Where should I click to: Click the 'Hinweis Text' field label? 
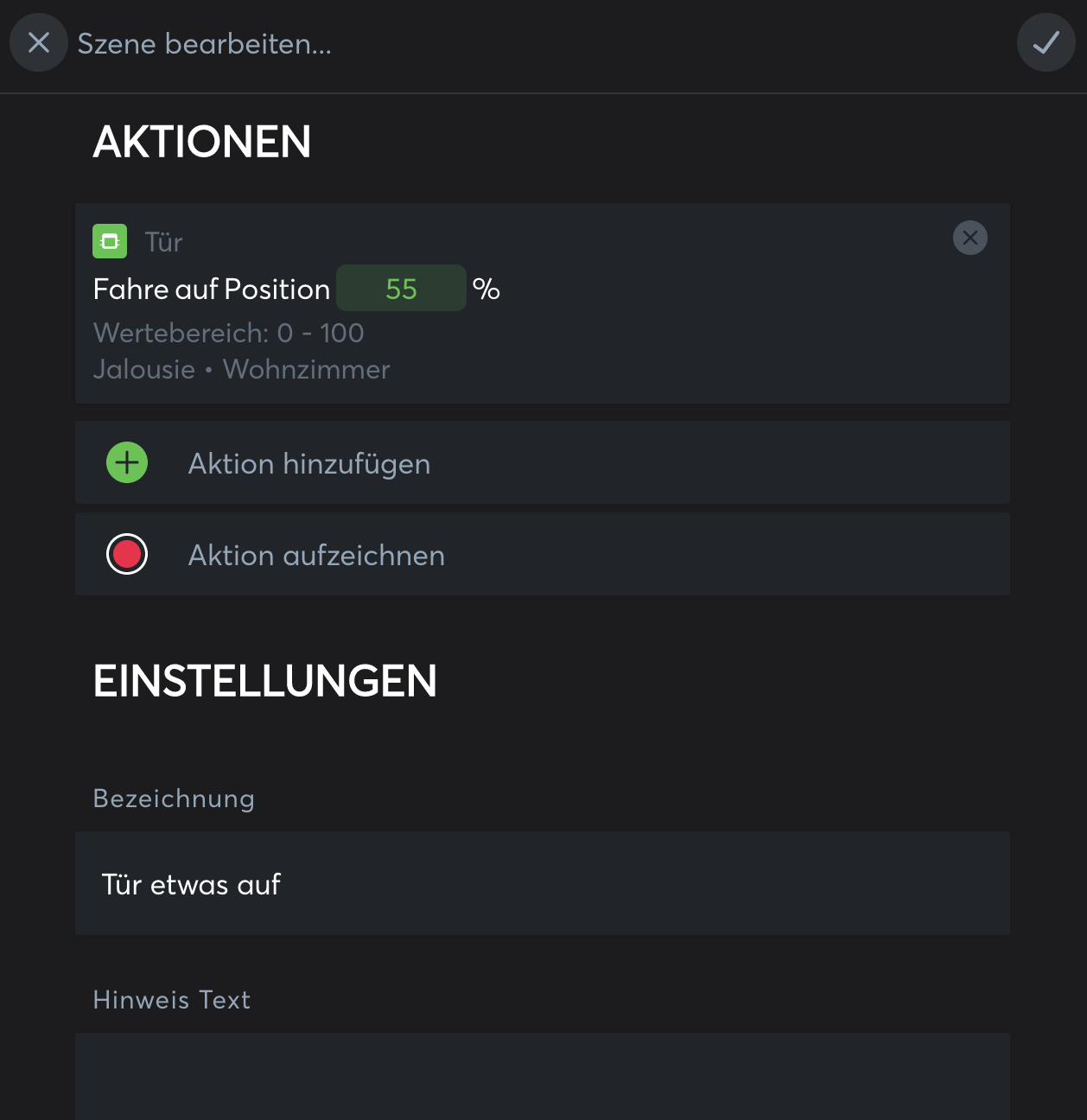pos(172,1000)
